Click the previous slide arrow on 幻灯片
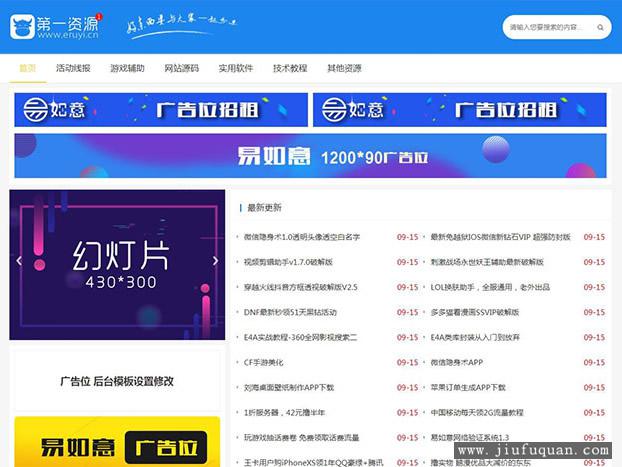 (19, 261)
